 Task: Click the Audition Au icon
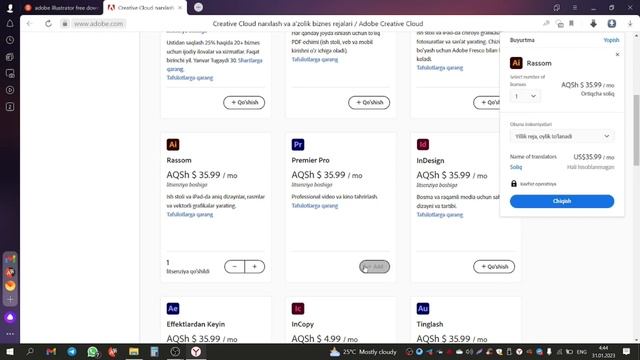coord(423,309)
